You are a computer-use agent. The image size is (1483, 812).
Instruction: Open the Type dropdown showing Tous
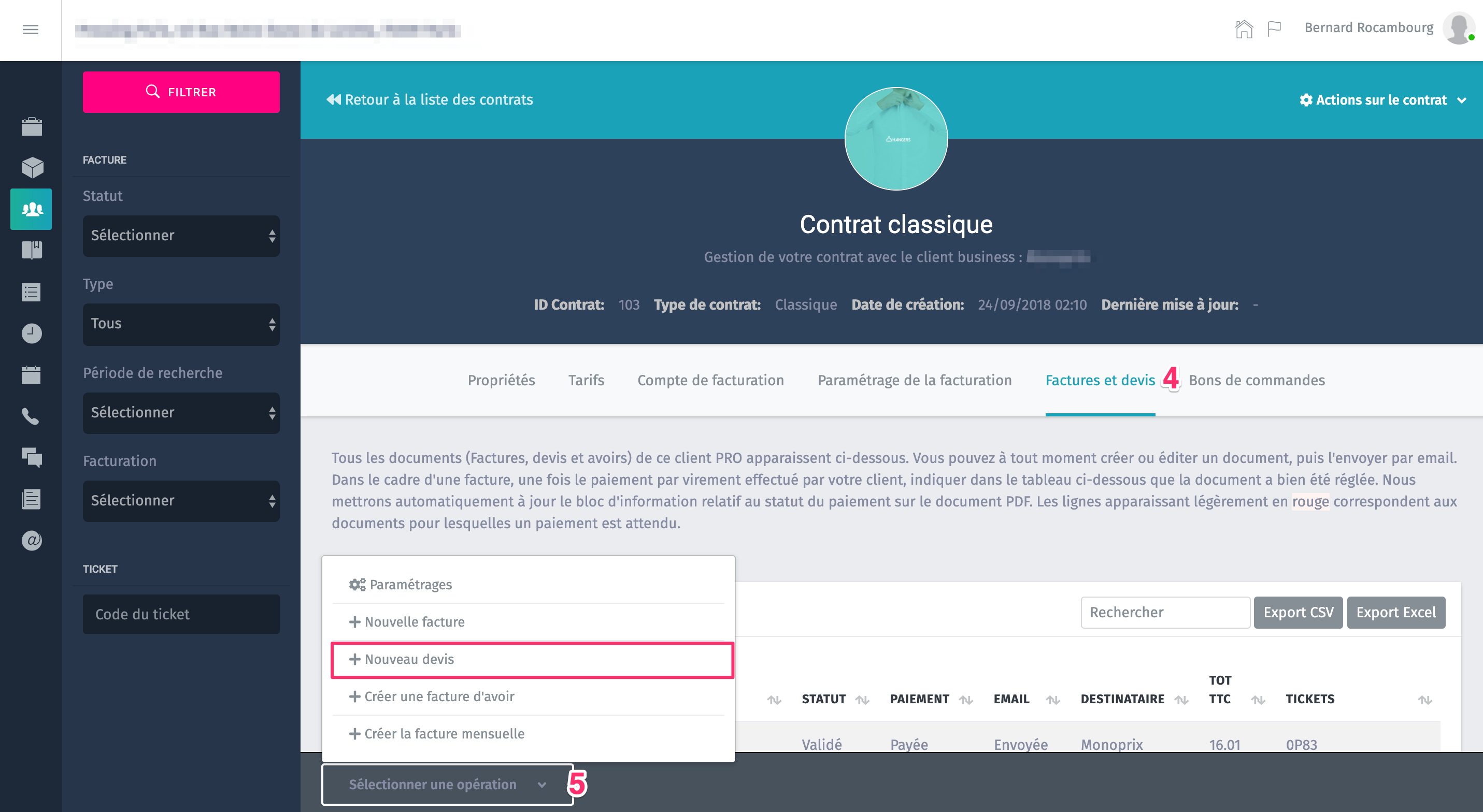click(181, 324)
